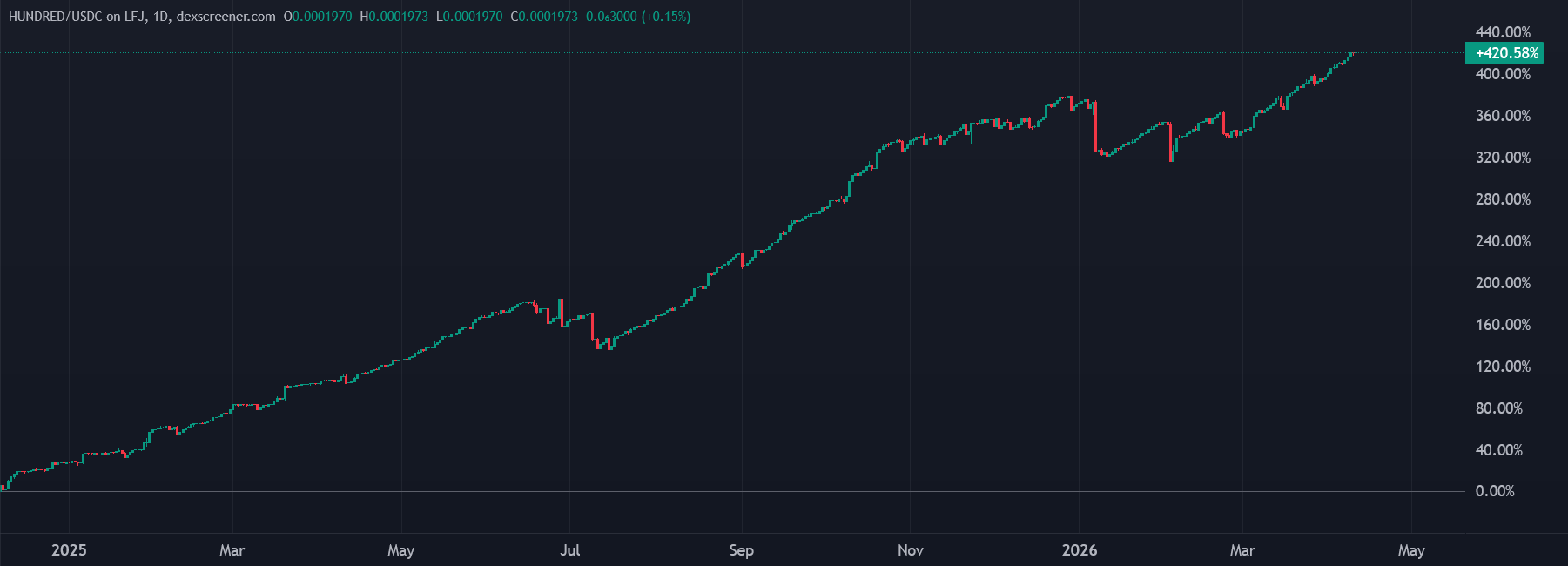Screen dimensions: 1568x566
Task: Select the 2025 label on time axis
Action: tap(69, 550)
